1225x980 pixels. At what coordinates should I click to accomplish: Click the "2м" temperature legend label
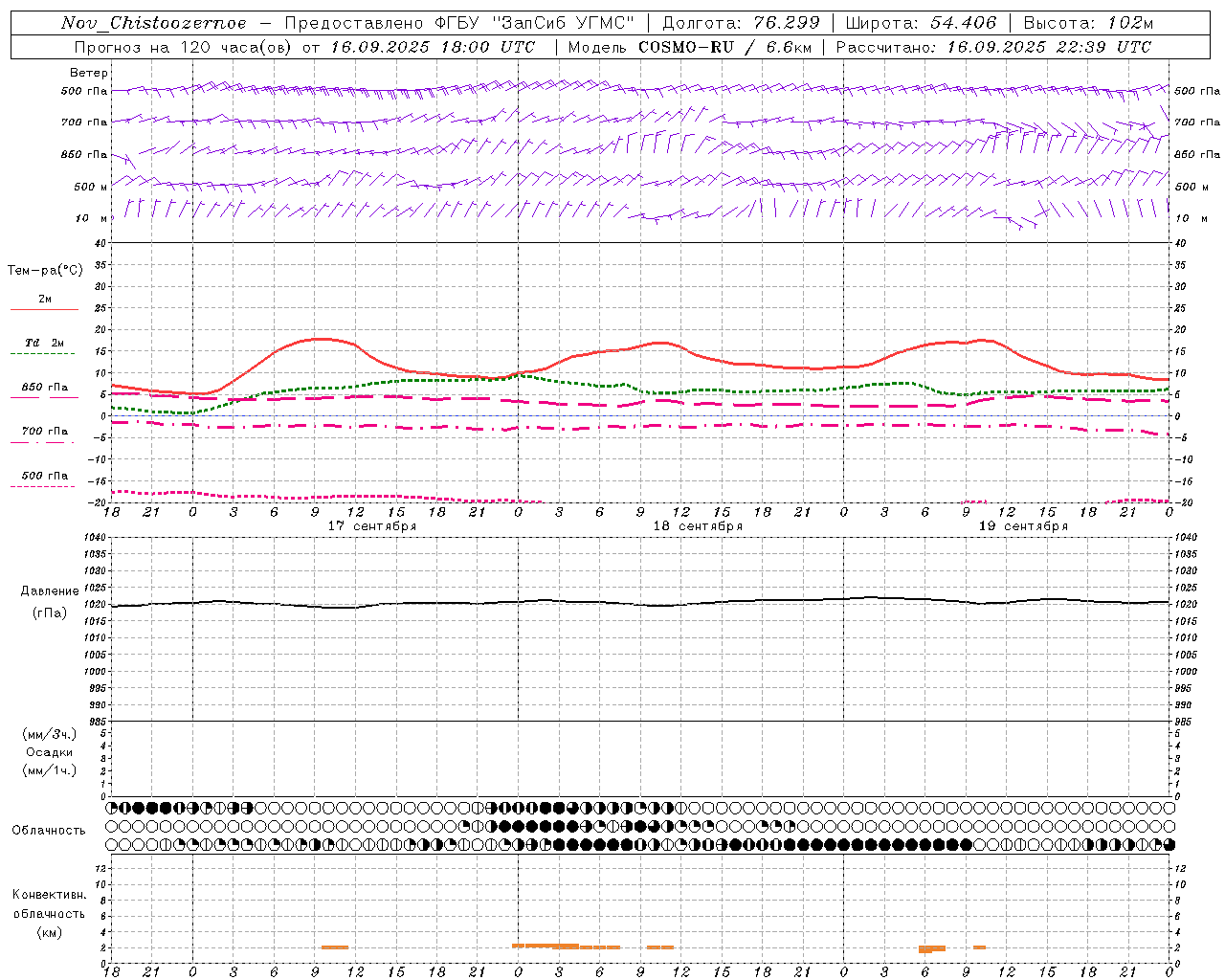(45, 300)
